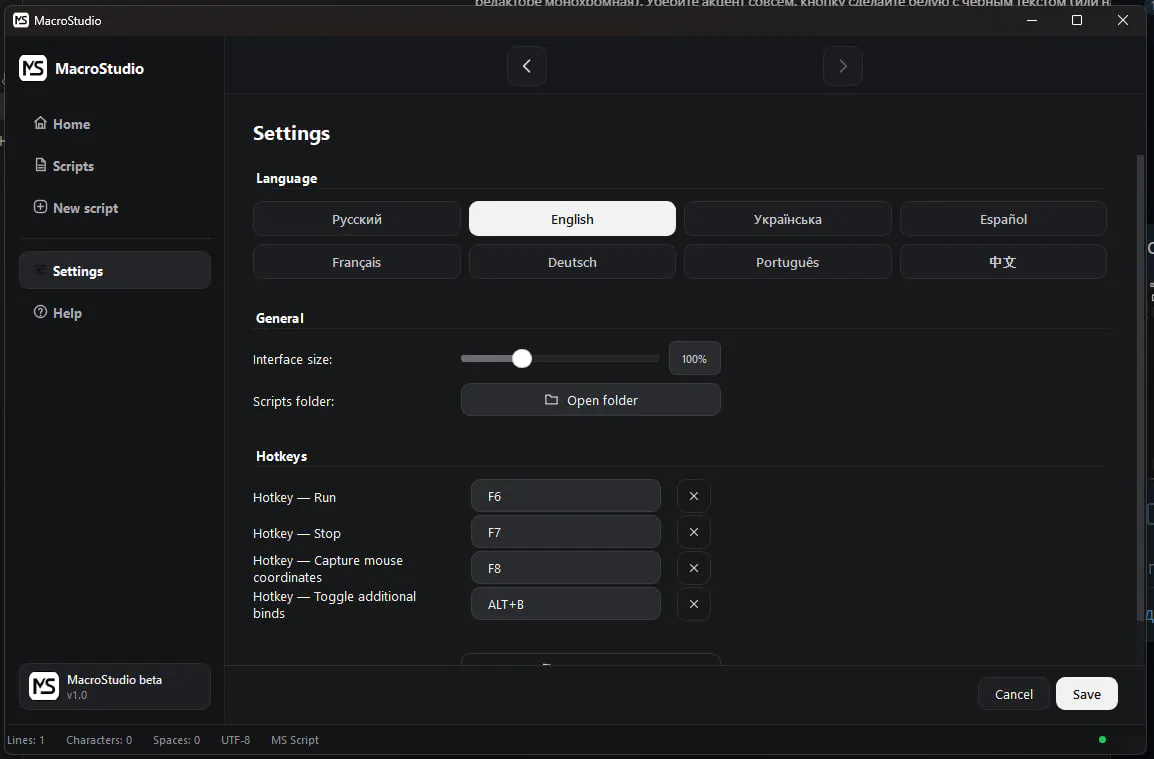The width and height of the screenshot is (1154, 759).
Task: Select Português language
Action: tap(787, 261)
